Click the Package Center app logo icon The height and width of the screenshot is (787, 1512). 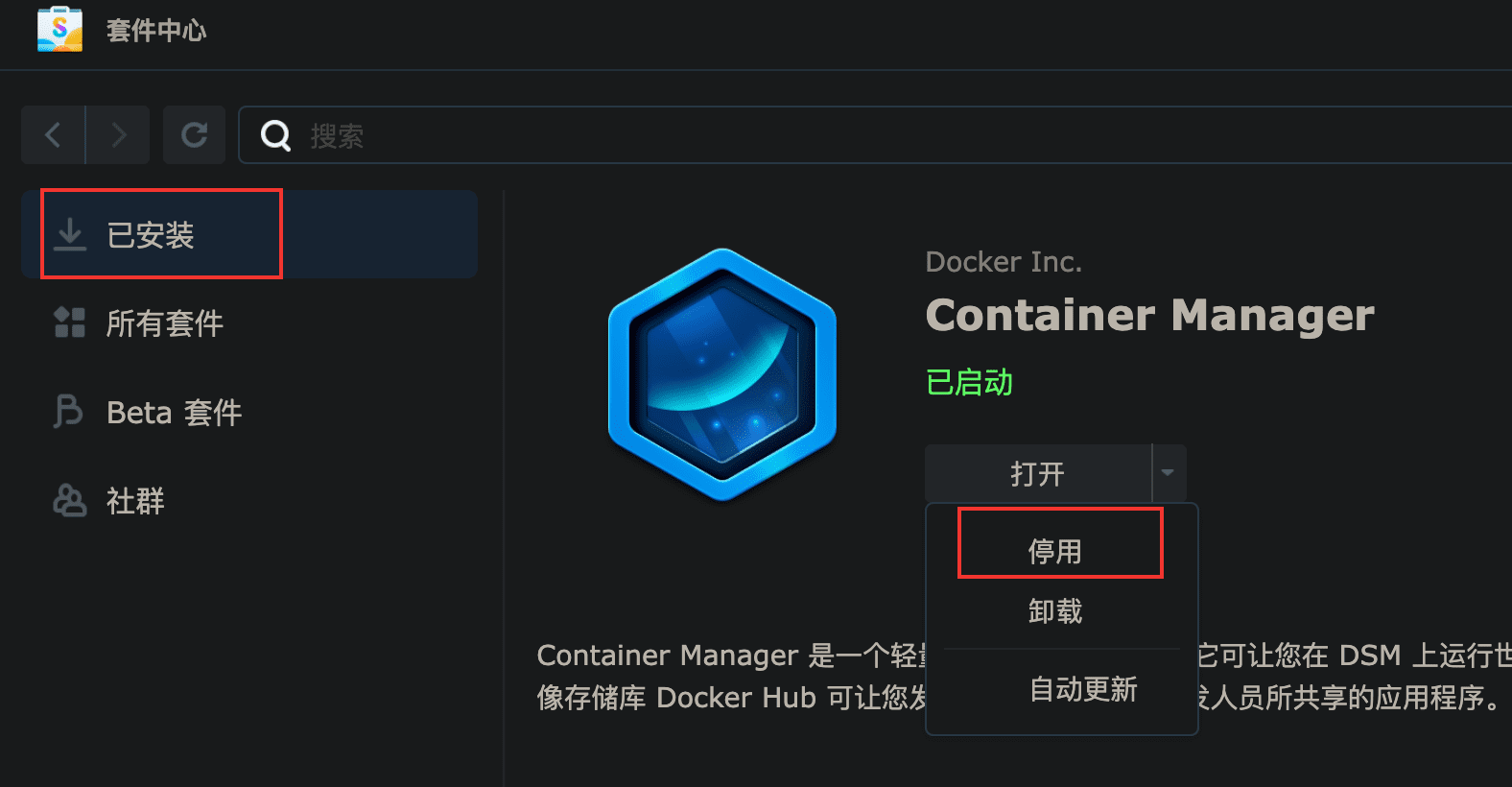click(x=59, y=29)
